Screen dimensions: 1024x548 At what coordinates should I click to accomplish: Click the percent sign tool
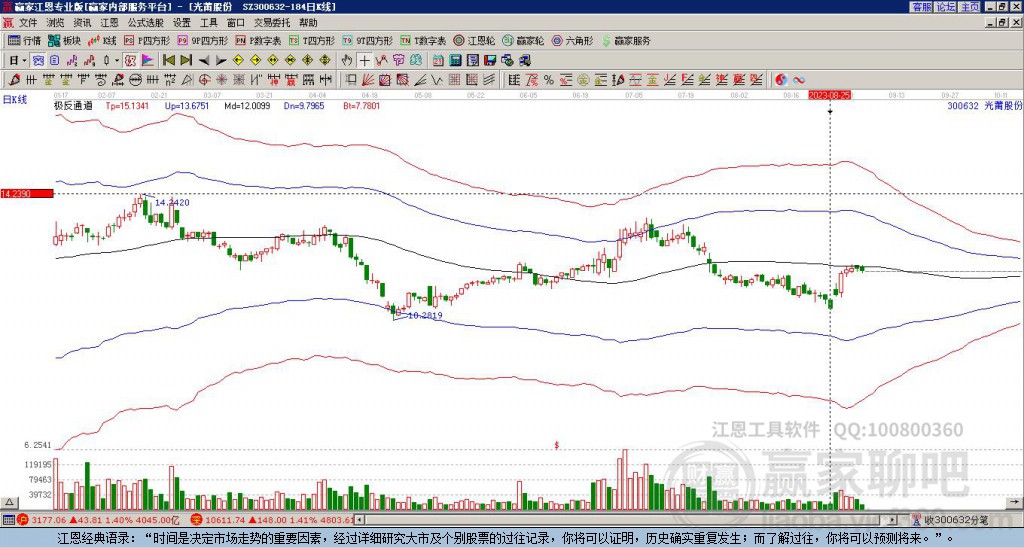[x=549, y=80]
